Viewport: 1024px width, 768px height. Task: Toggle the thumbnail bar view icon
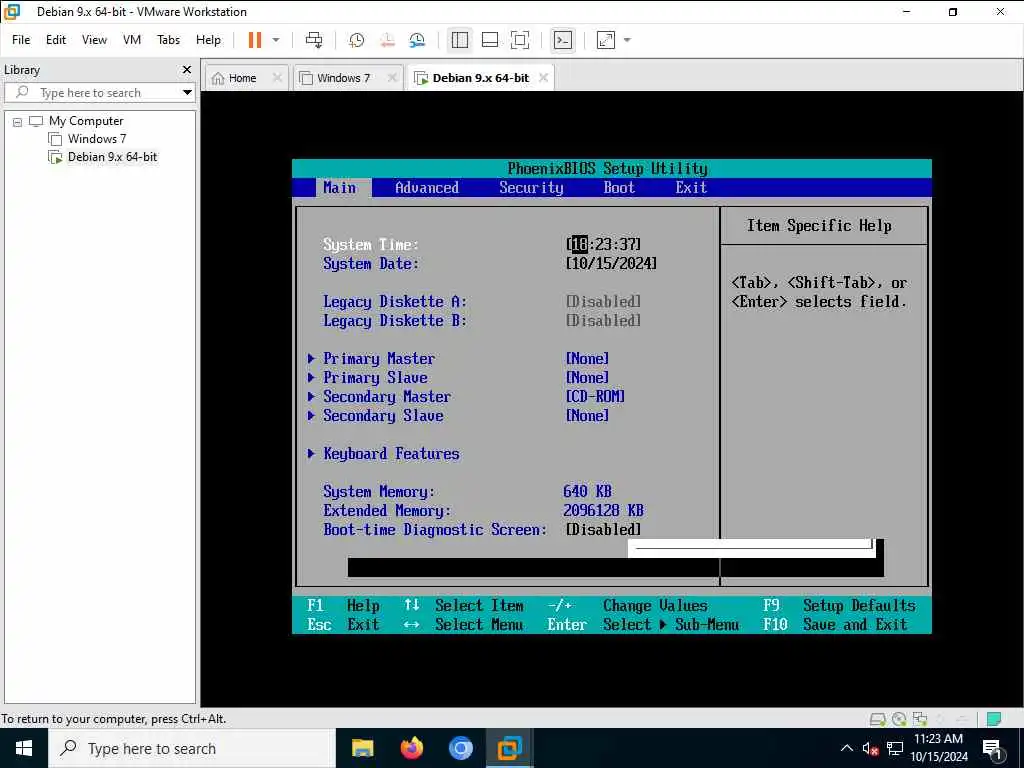490,40
